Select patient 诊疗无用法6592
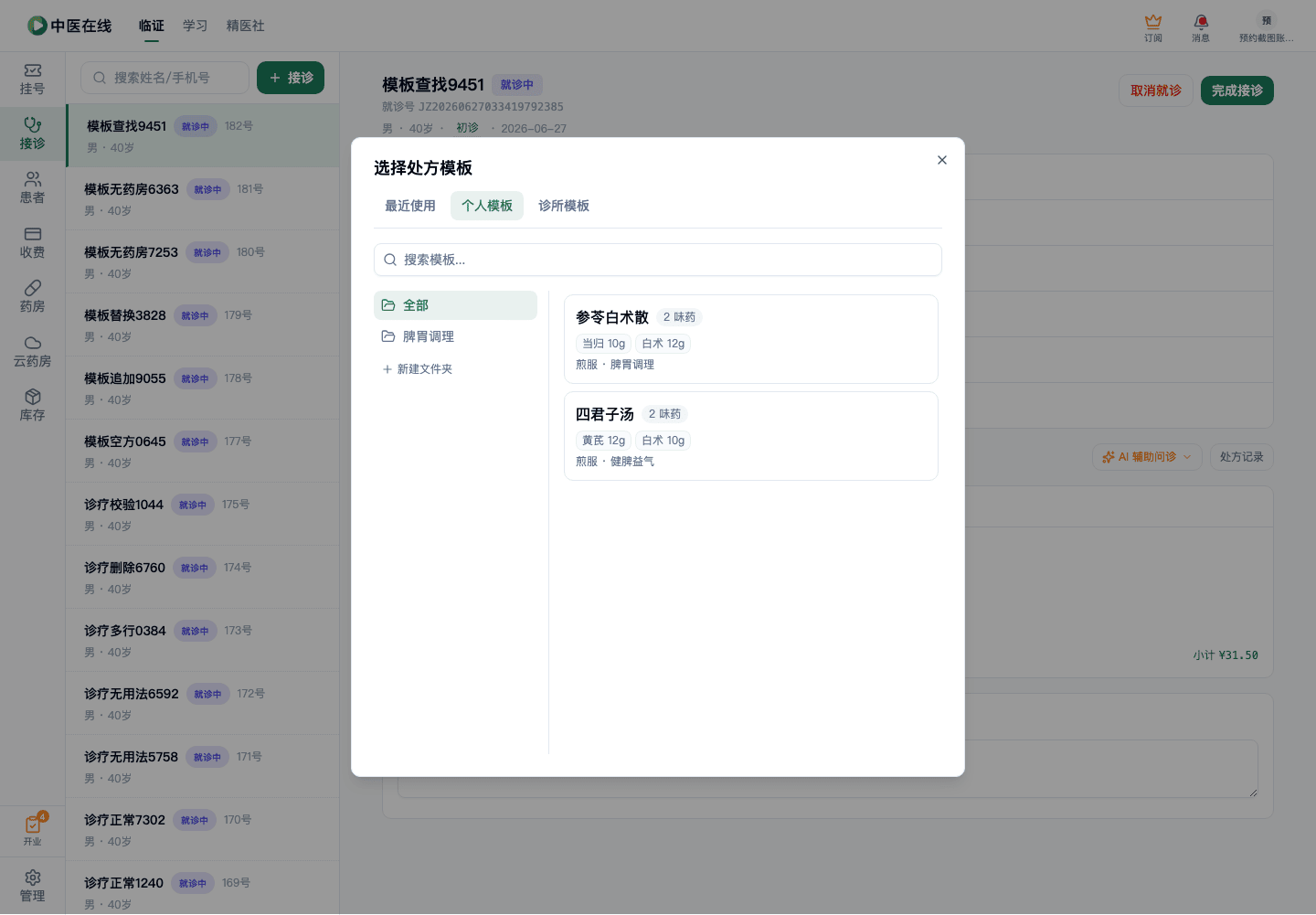Screen dimensions: 1316x915 203,703
